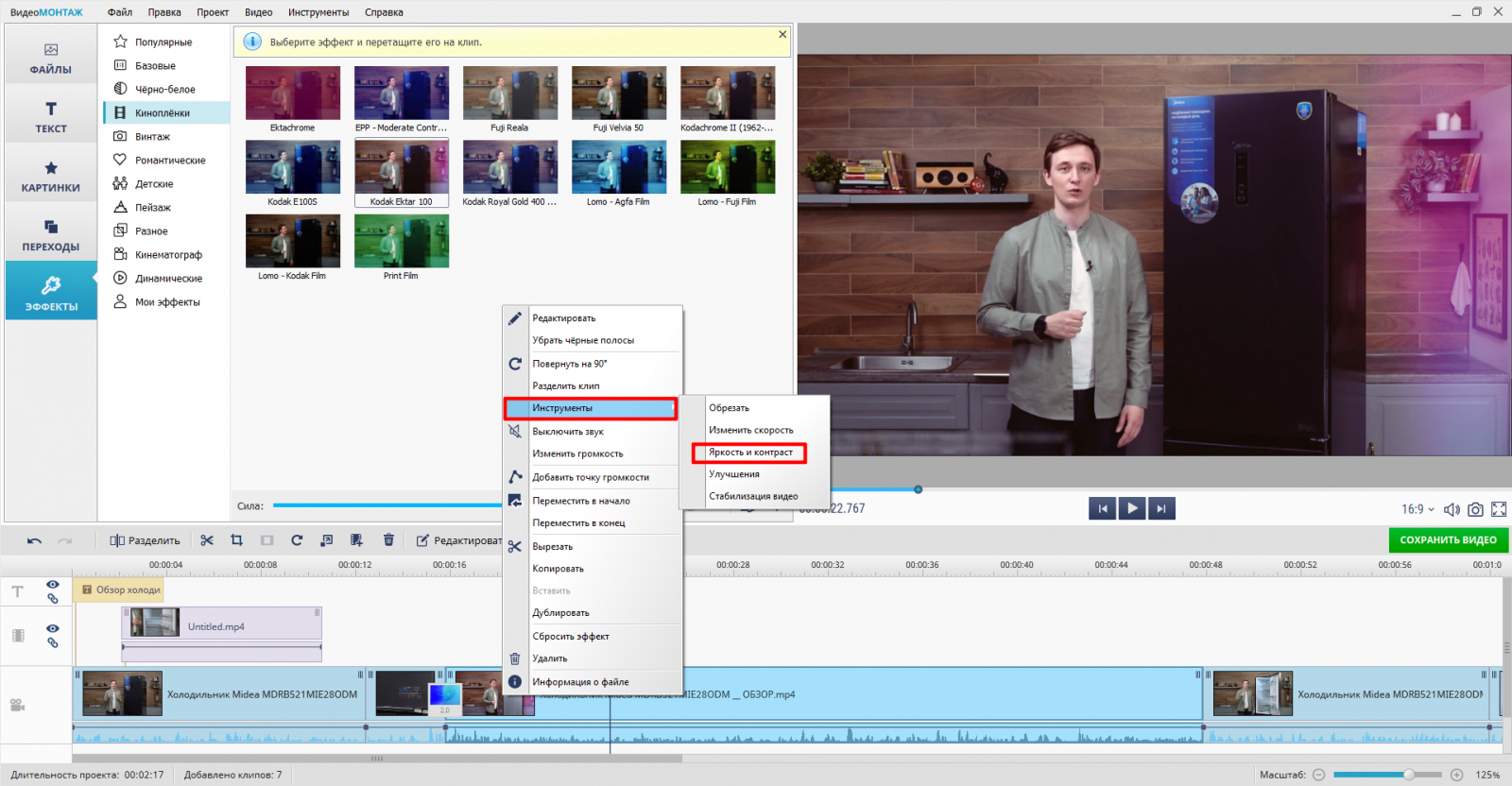Click the speaker volume icon under preview
1512x786 pixels.
tap(1452, 509)
